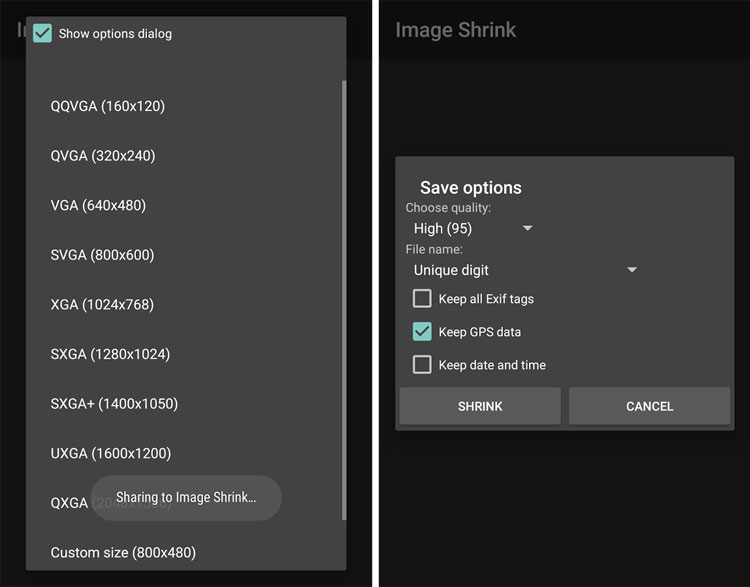Click the CANCEL button
This screenshot has height=587, width=750.
coord(650,406)
